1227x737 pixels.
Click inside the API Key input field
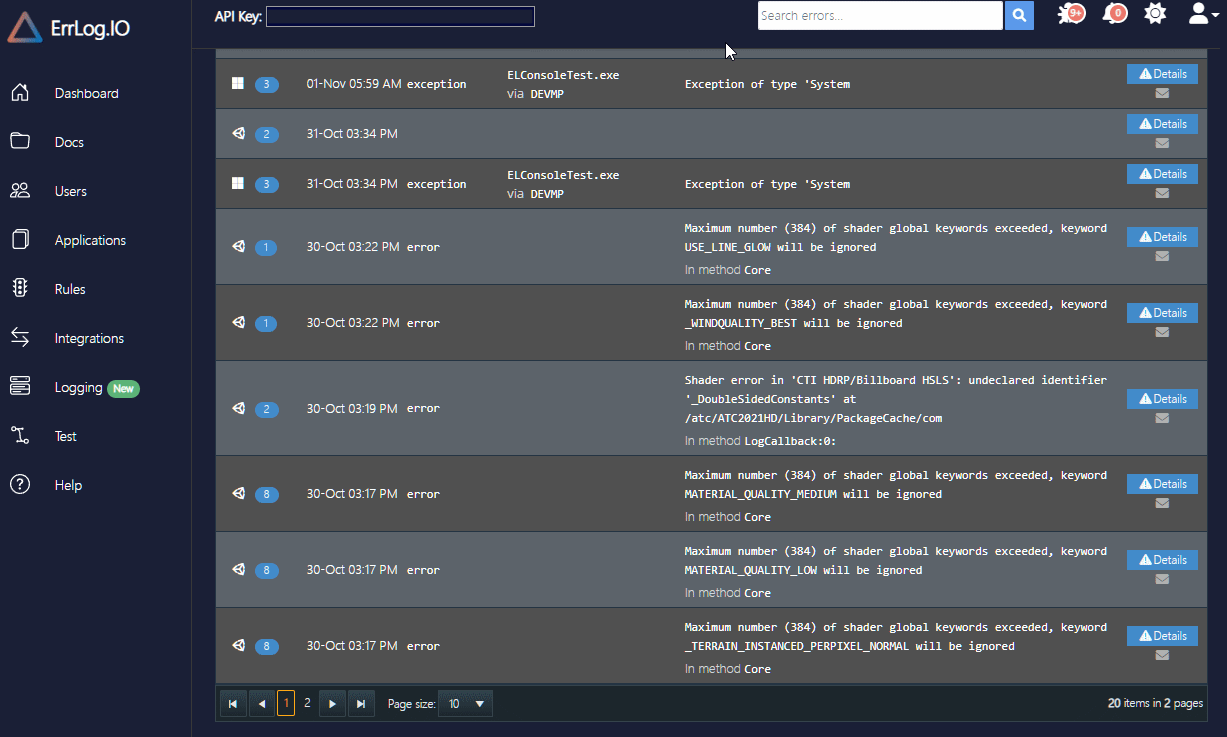point(399,16)
